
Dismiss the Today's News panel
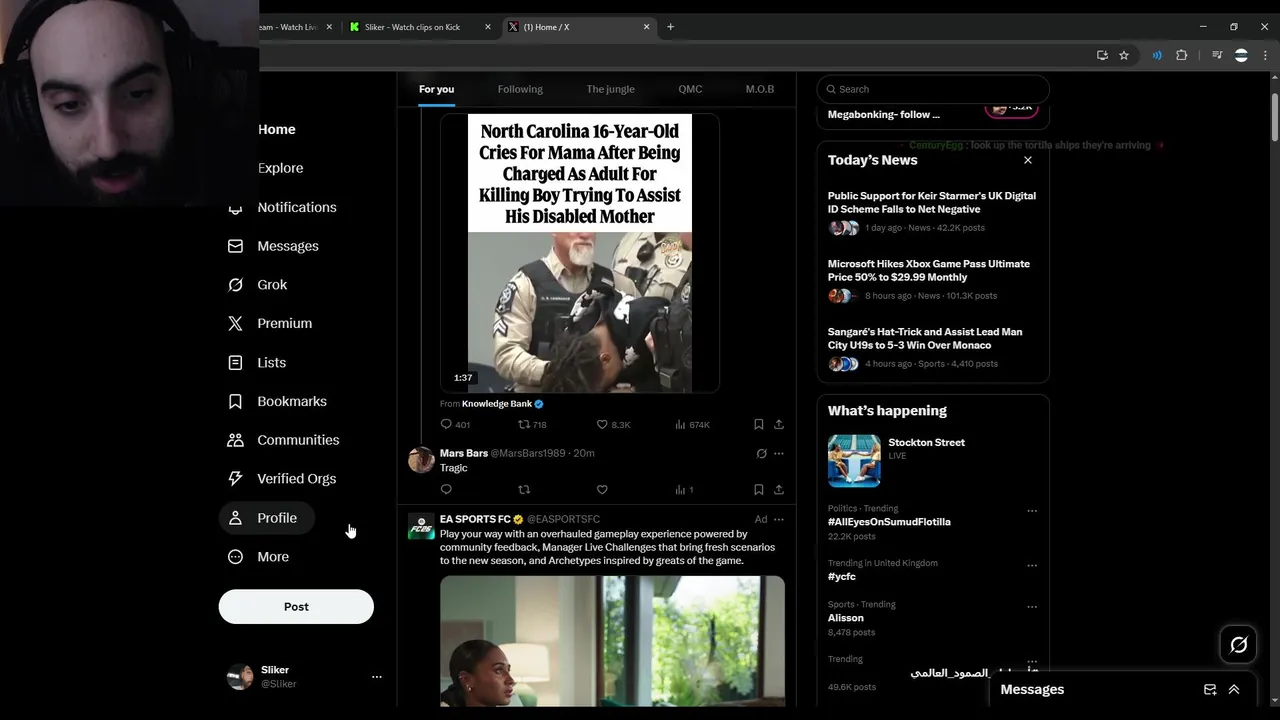coord(1027,160)
